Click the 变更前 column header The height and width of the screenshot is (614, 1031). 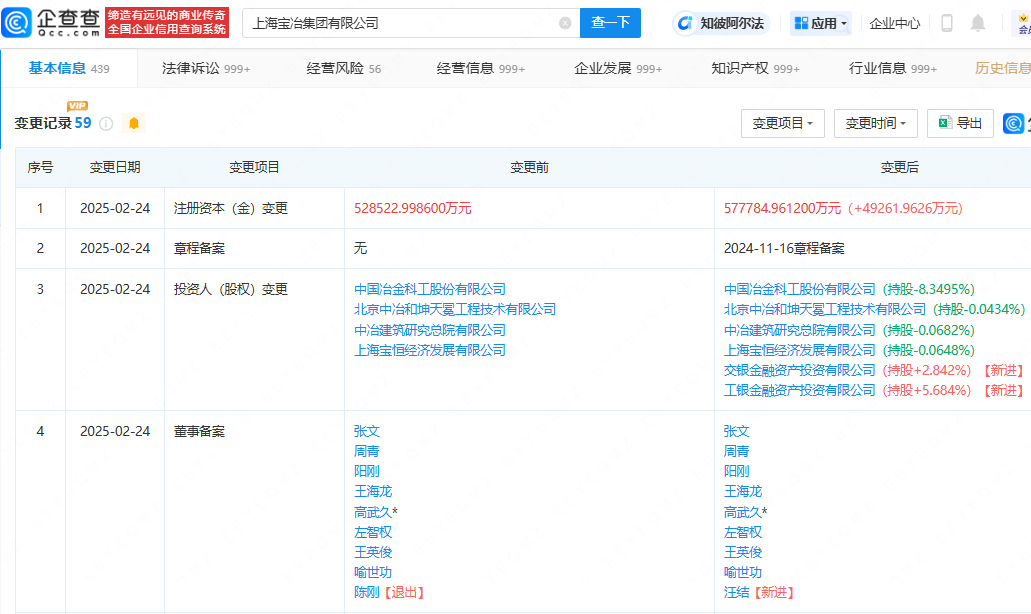pyautogui.click(x=529, y=168)
